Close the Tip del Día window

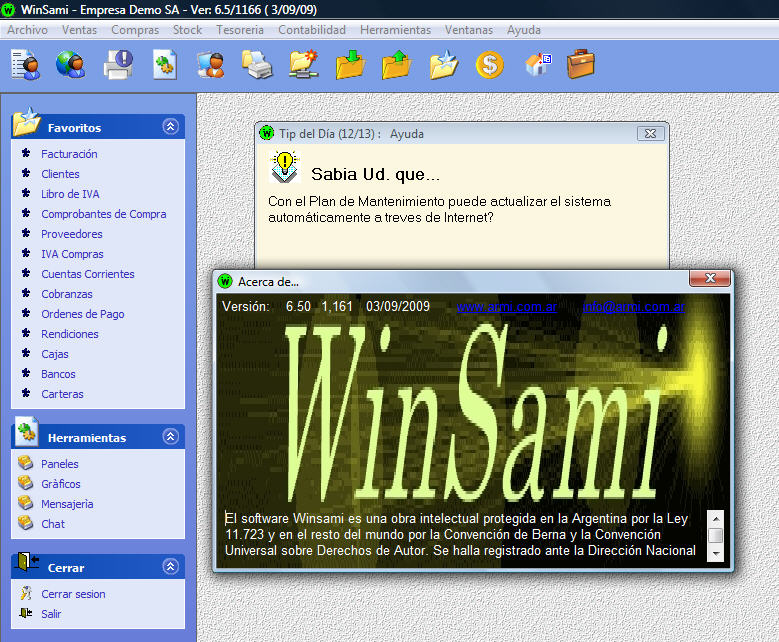[x=650, y=134]
